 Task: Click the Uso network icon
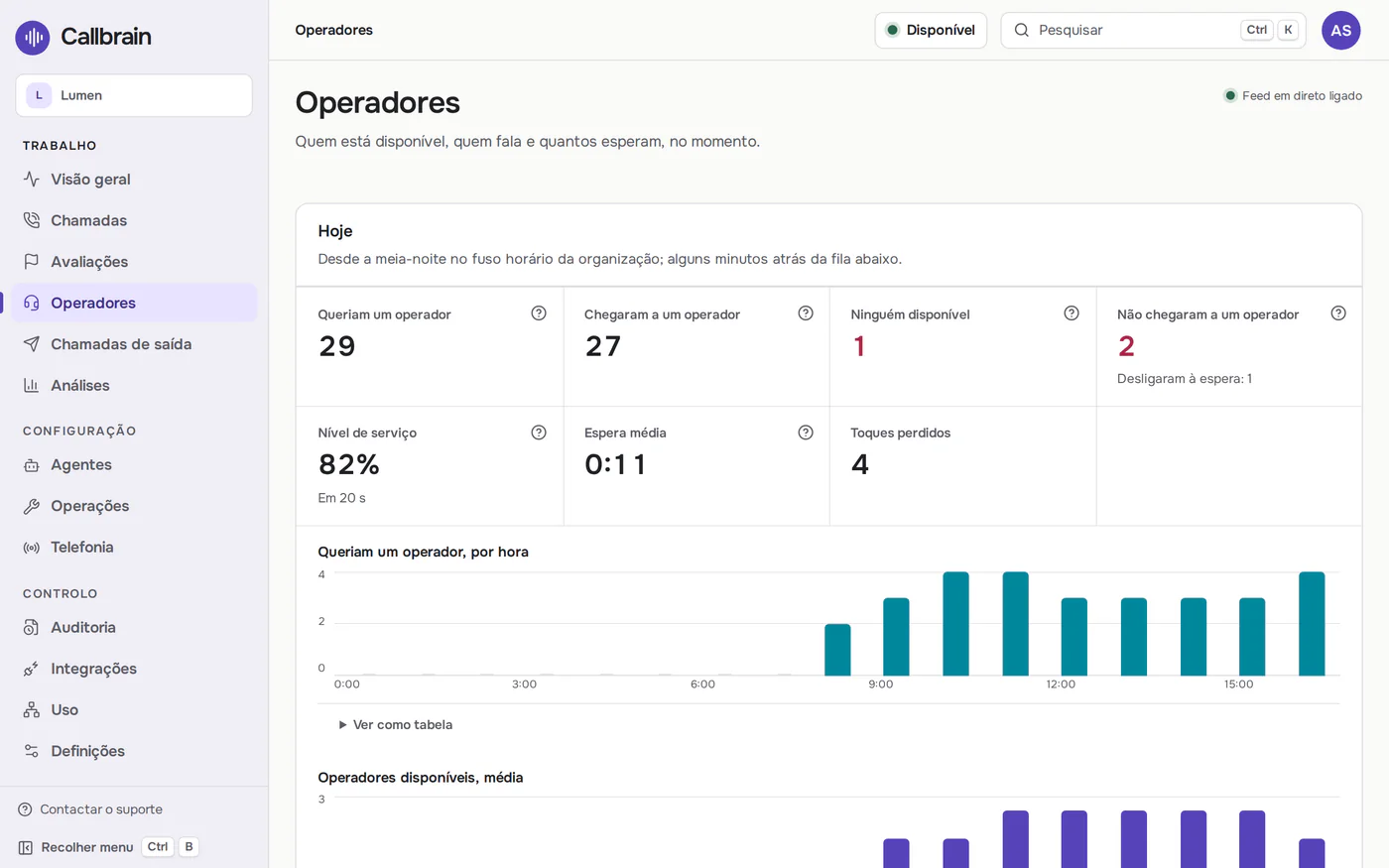(x=32, y=710)
